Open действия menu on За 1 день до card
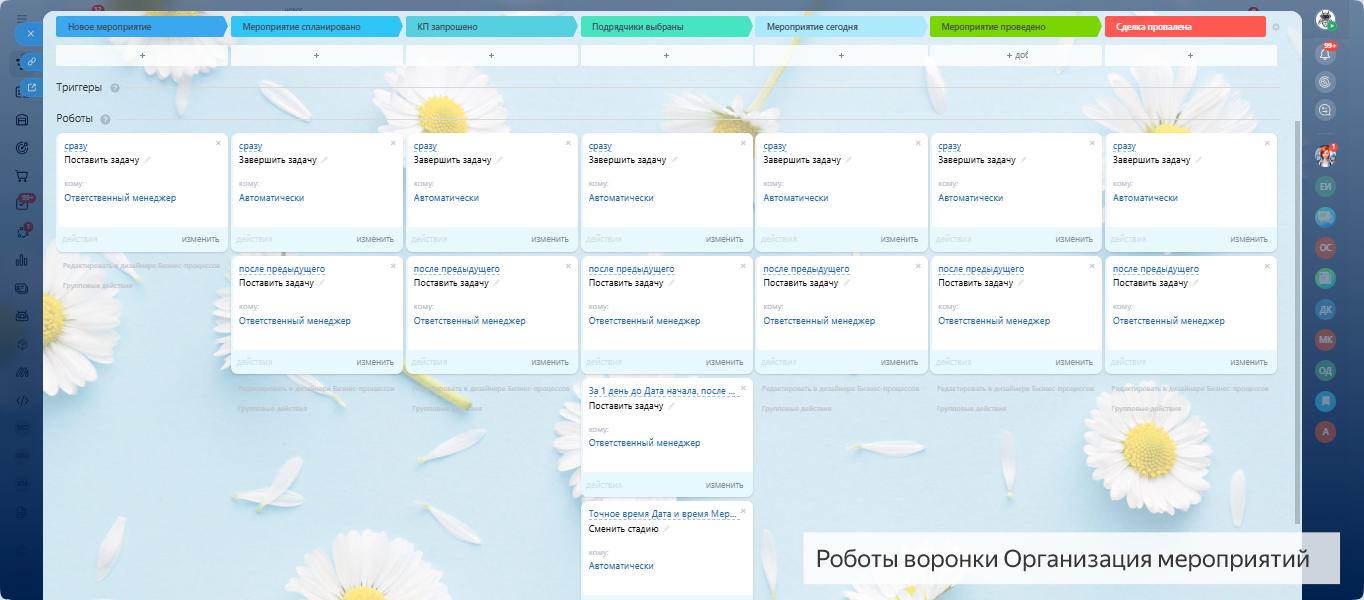 coord(604,485)
